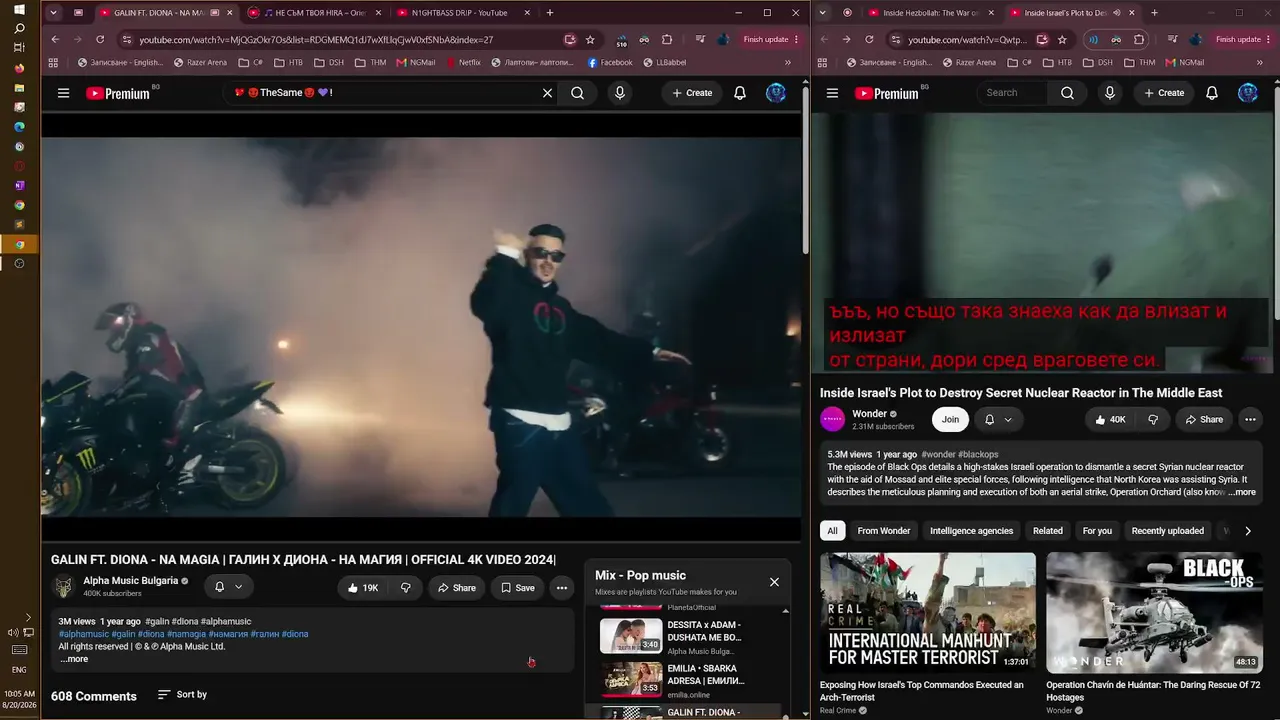This screenshot has width=1280, height=720.
Task: Open Sort by comments dropdown
Action: [x=182, y=695]
